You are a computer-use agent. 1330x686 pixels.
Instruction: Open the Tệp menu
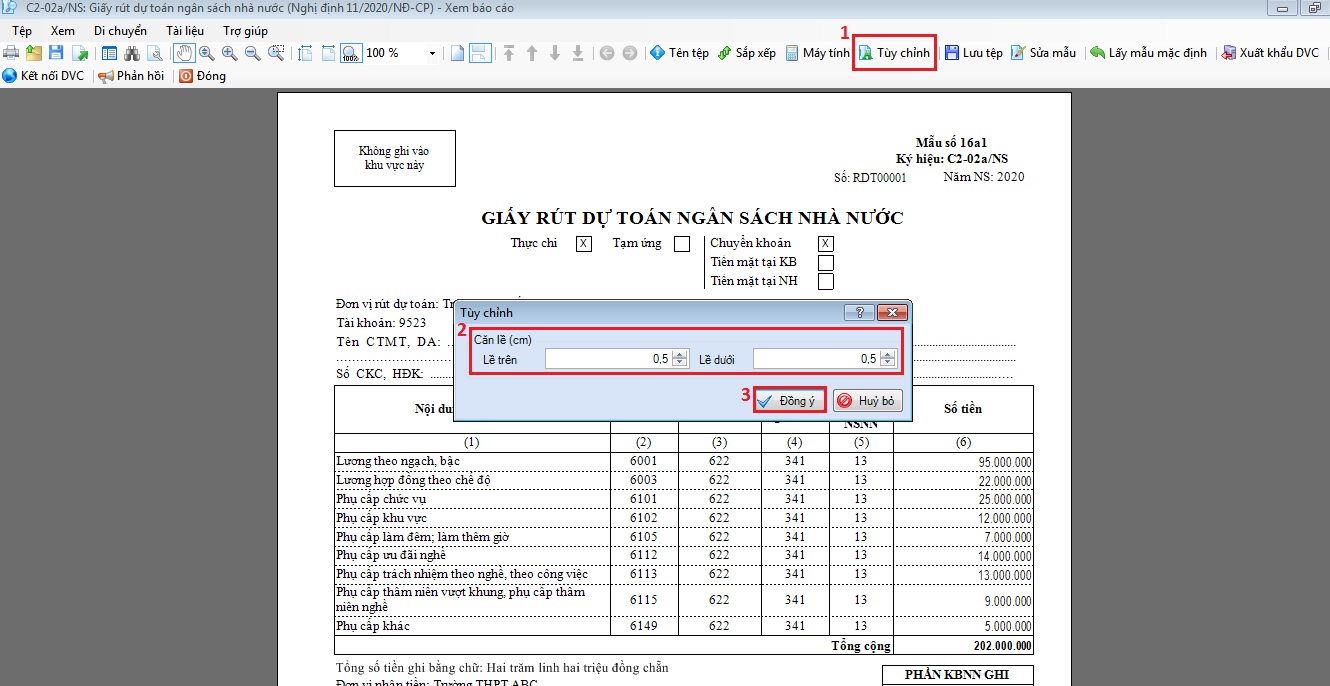[22, 31]
